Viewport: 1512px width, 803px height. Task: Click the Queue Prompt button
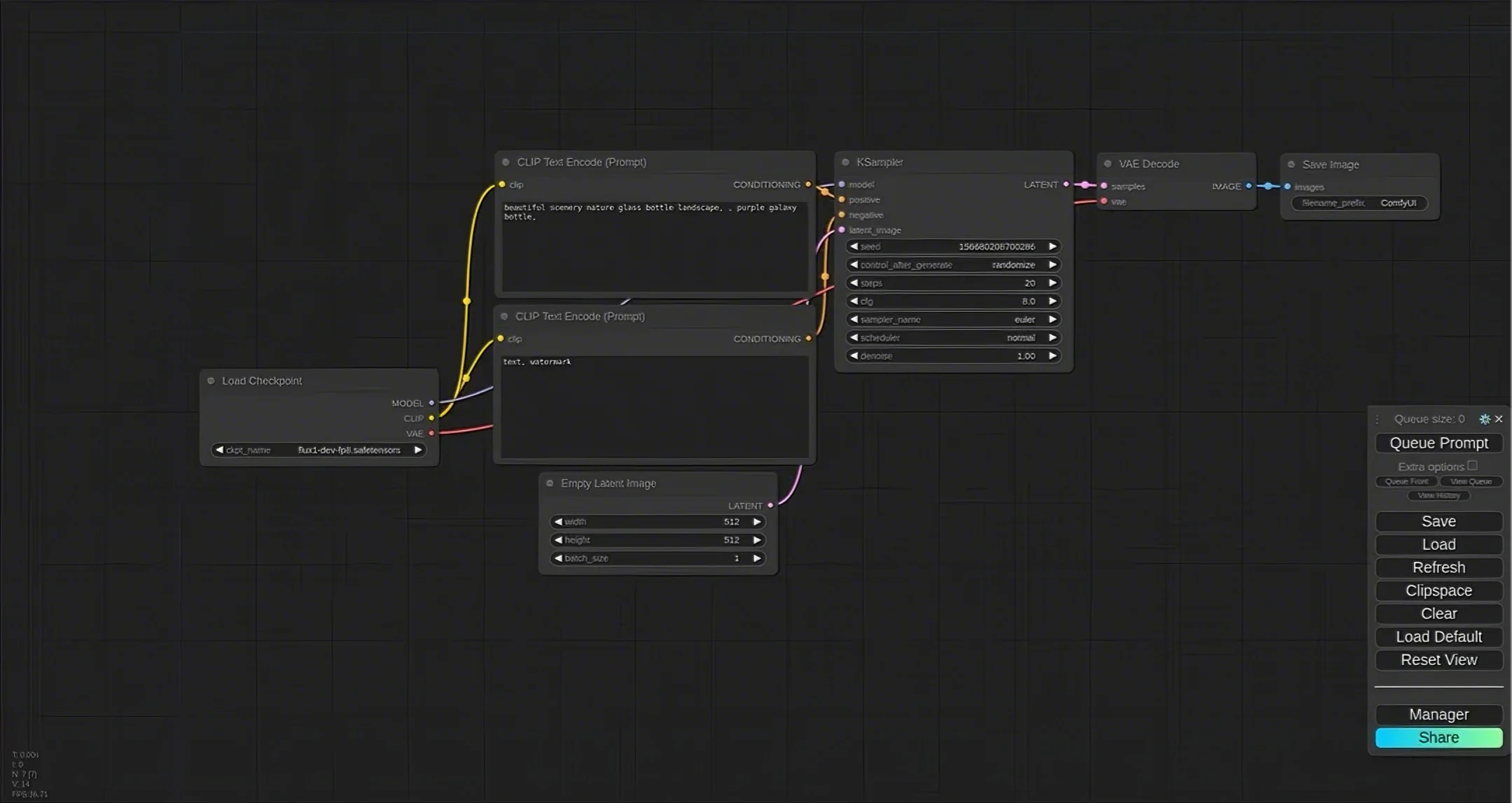click(x=1438, y=443)
